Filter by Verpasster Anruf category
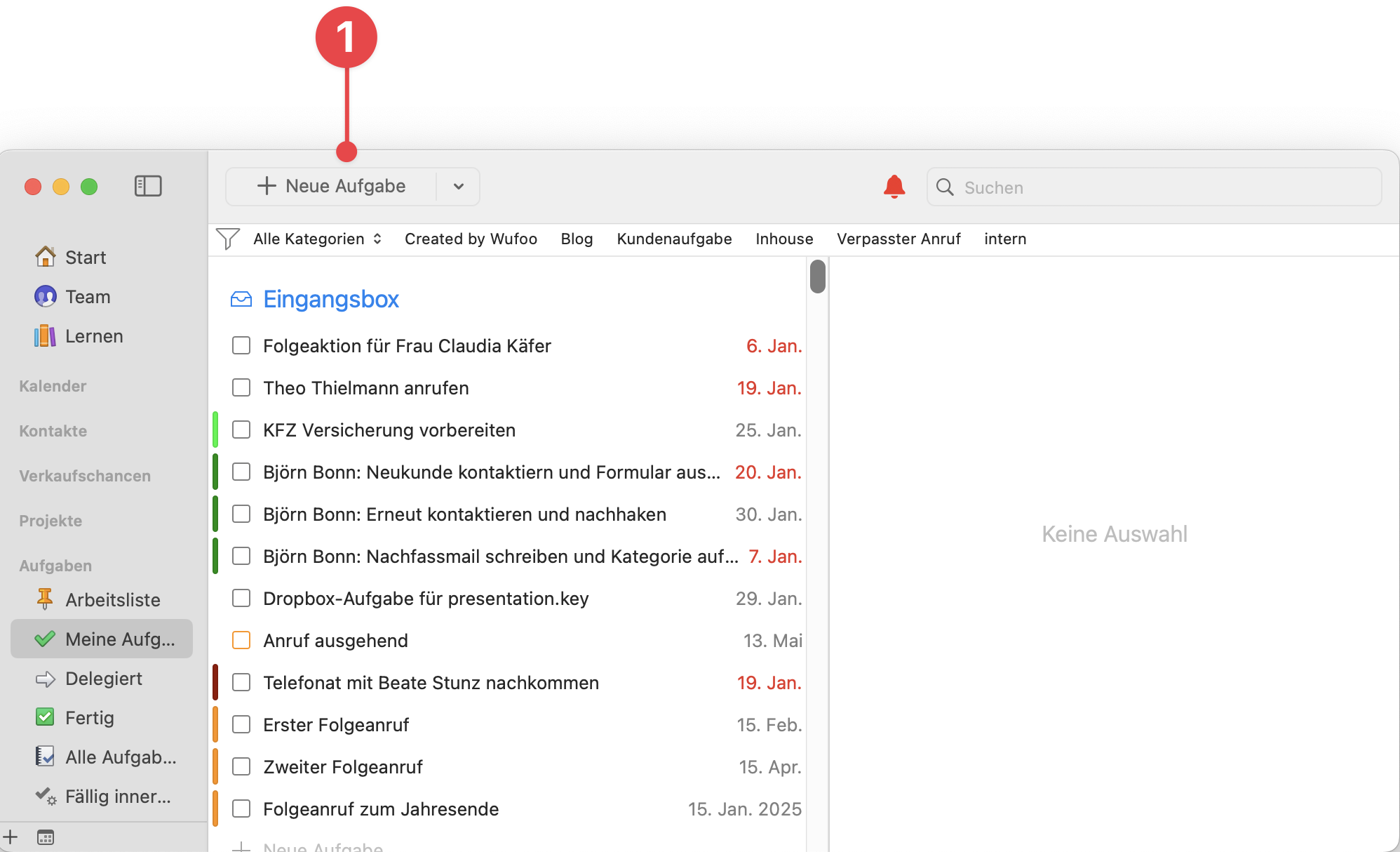 click(x=898, y=239)
